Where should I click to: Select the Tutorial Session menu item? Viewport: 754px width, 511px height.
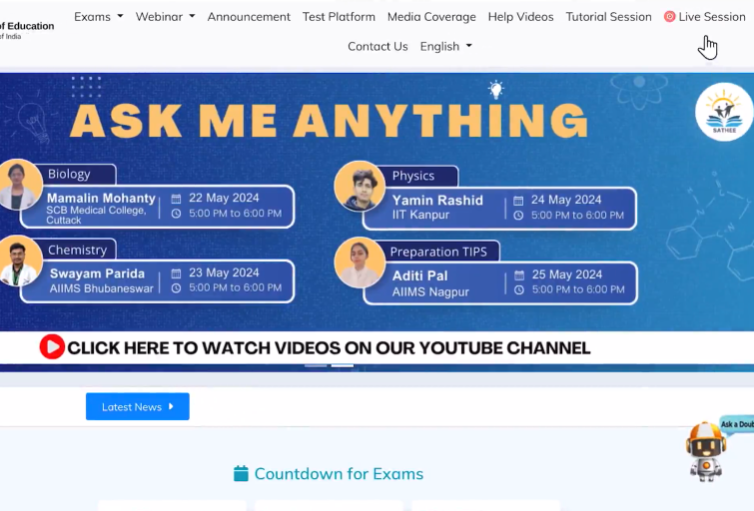[x=608, y=17]
